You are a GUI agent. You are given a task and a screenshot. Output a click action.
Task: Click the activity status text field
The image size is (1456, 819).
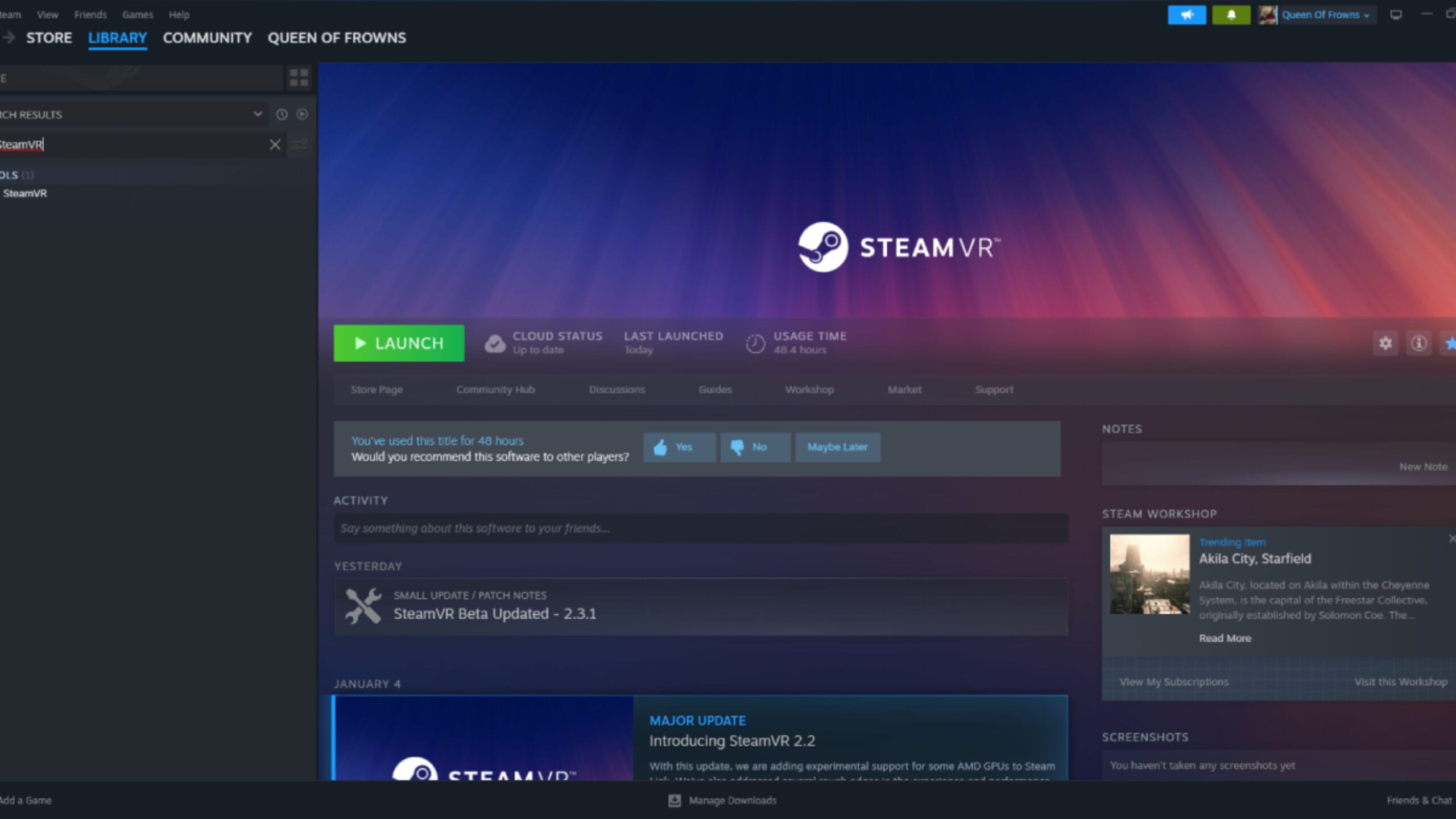(701, 528)
